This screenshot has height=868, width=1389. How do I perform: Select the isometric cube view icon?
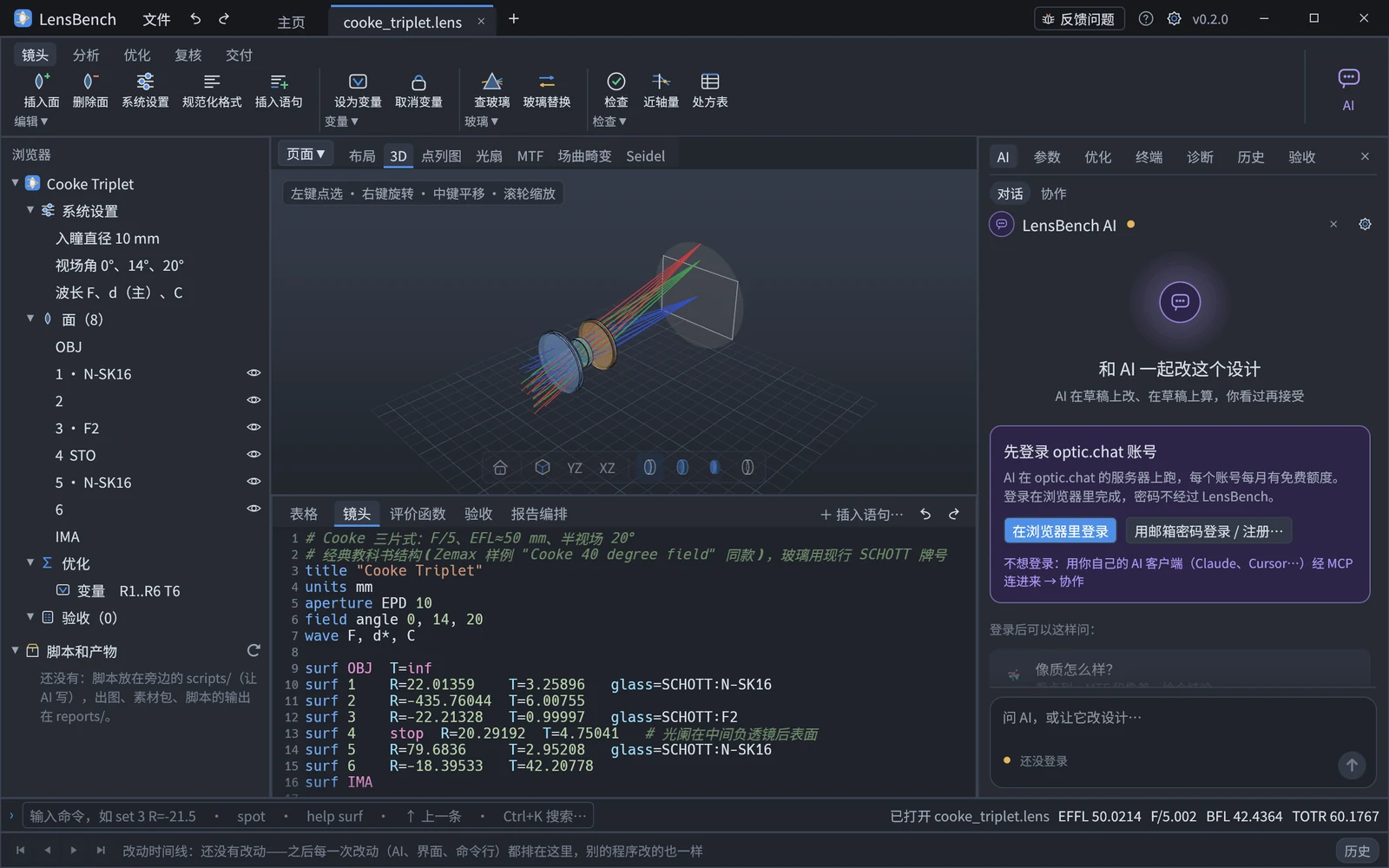543,468
